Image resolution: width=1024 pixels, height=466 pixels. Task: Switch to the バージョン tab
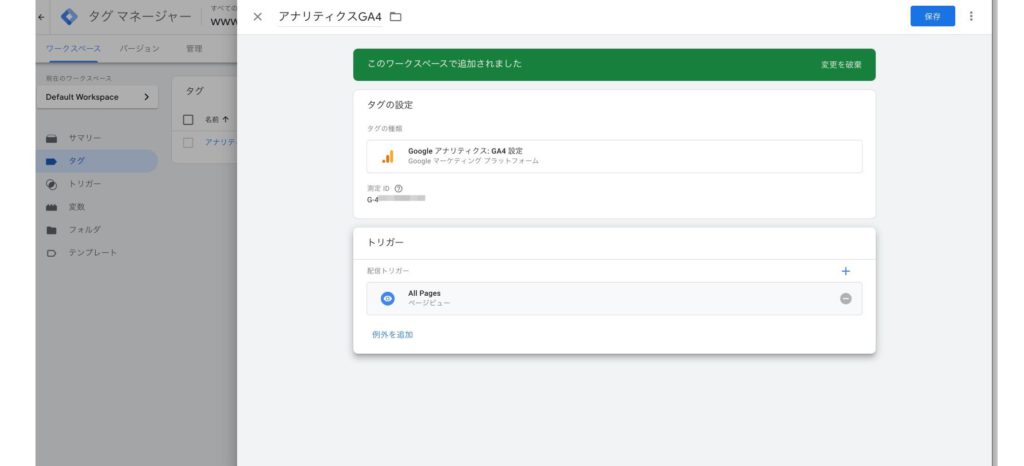coord(139,49)
